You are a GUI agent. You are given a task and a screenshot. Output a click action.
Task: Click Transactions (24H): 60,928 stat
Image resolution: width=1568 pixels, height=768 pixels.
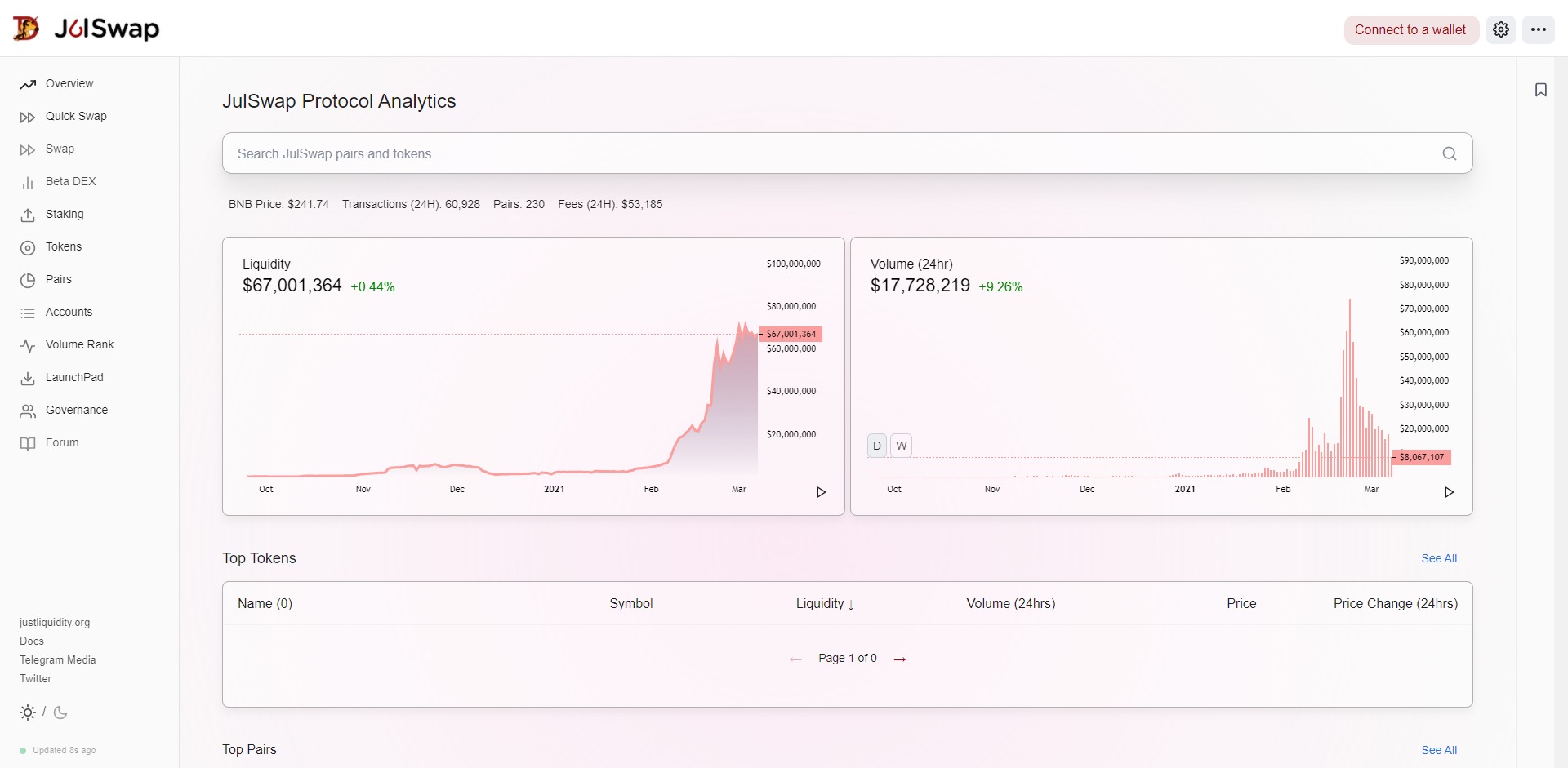coord(411,204)
